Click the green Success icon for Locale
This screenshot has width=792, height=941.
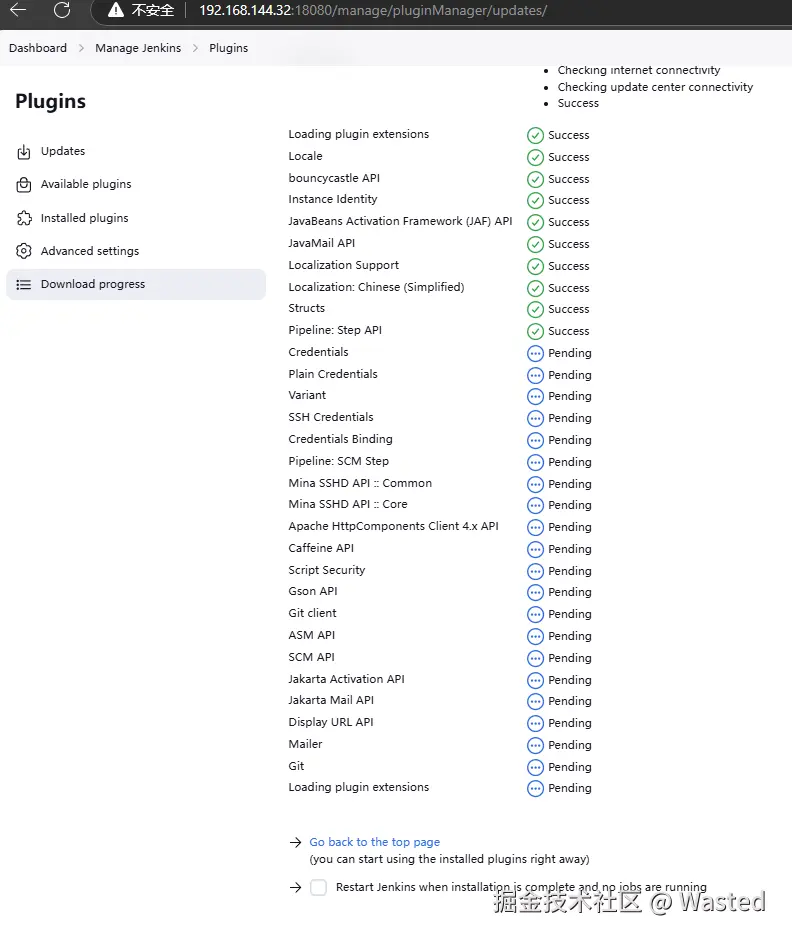click(535, 157)
